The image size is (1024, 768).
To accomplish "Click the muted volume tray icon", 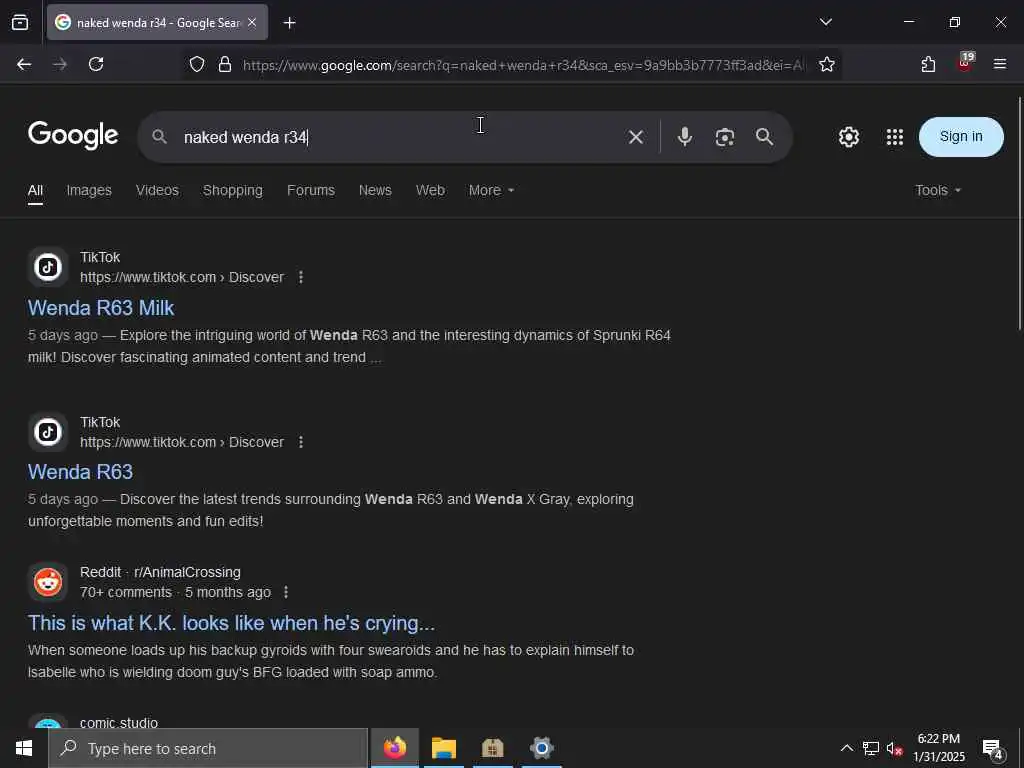I will tap(895, 748).
